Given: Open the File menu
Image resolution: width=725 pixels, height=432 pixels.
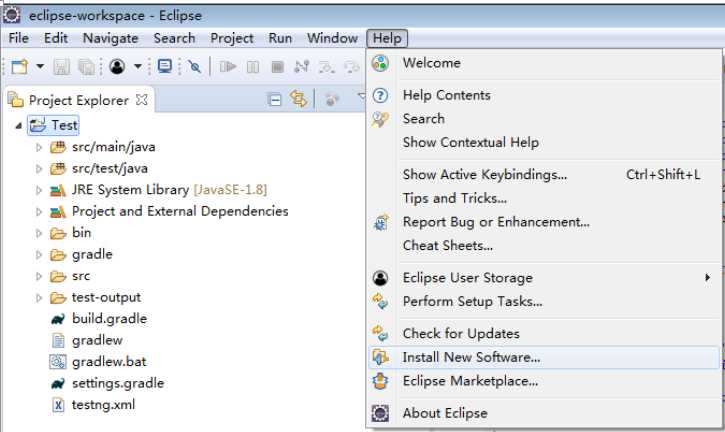Looking at the screenshot, I should click(18, 38).
